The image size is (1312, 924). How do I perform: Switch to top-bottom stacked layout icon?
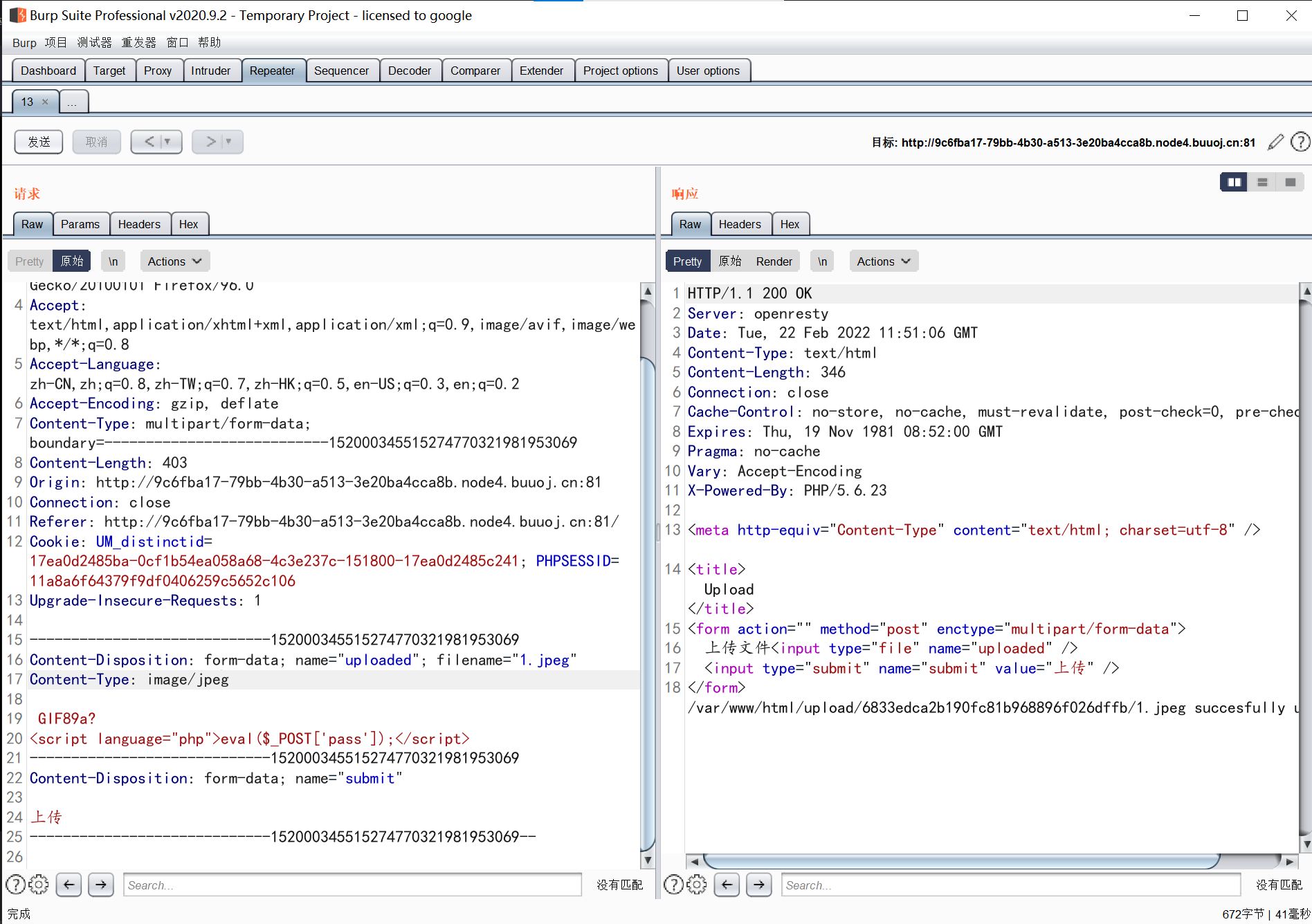tap(1262, 182)
